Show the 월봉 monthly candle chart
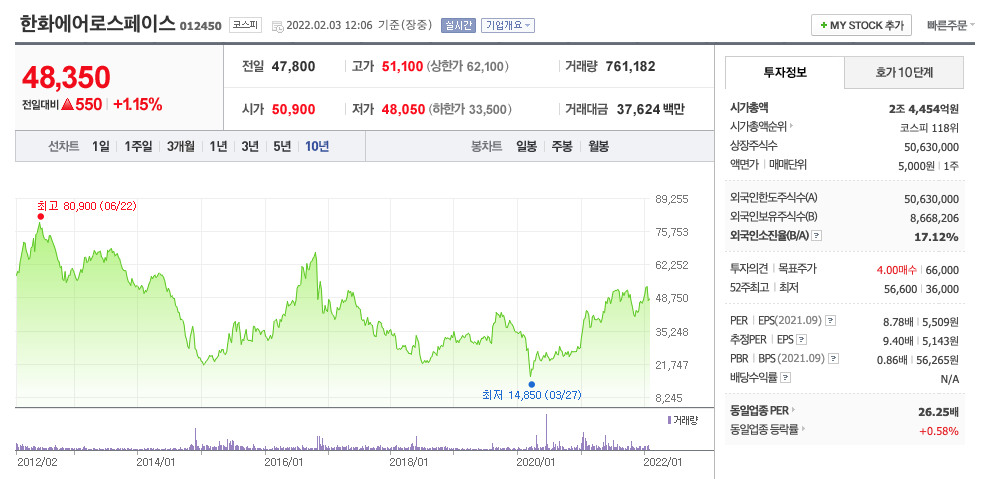 (598, 146)
